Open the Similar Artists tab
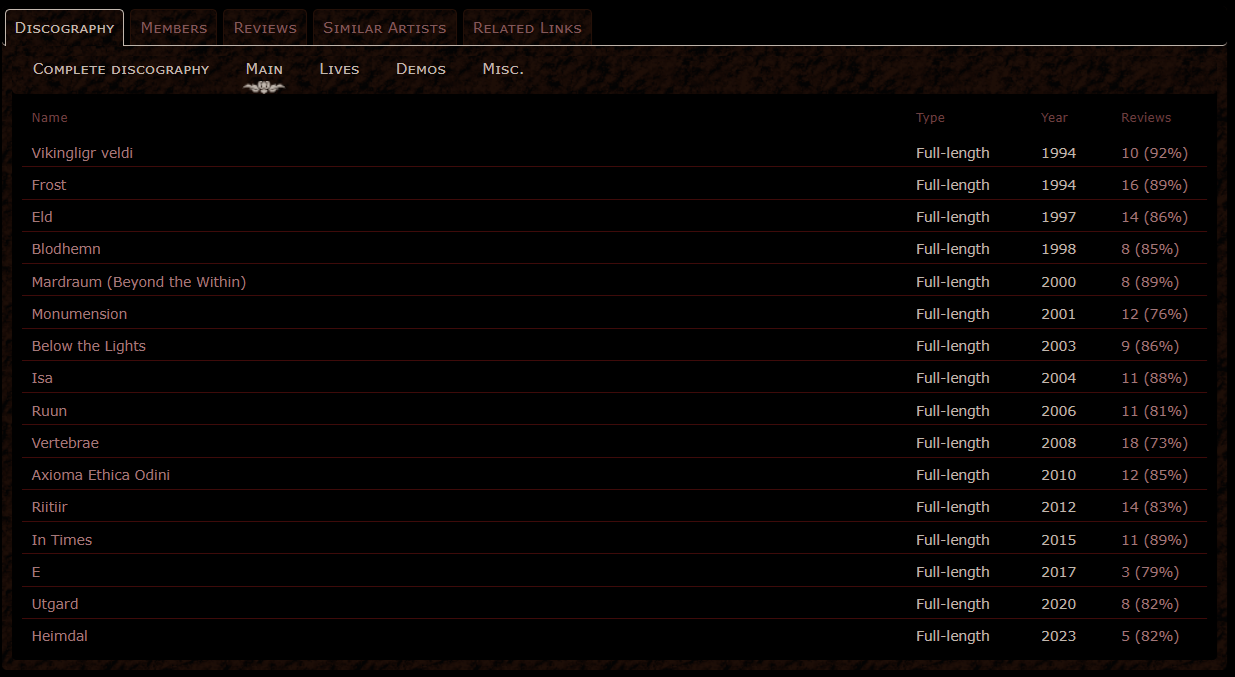Viewport: 1235px width, 677px height. [x=385, y=28]
